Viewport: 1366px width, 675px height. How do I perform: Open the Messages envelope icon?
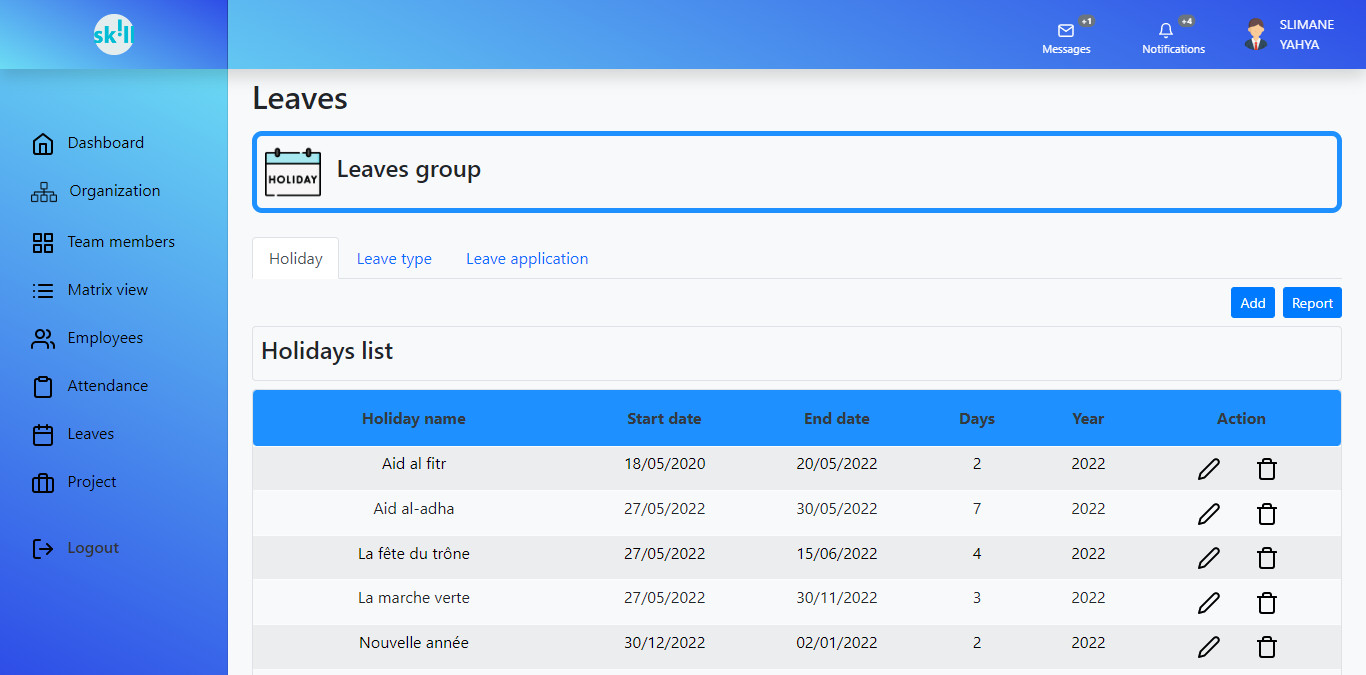(x=1065, y=31)
